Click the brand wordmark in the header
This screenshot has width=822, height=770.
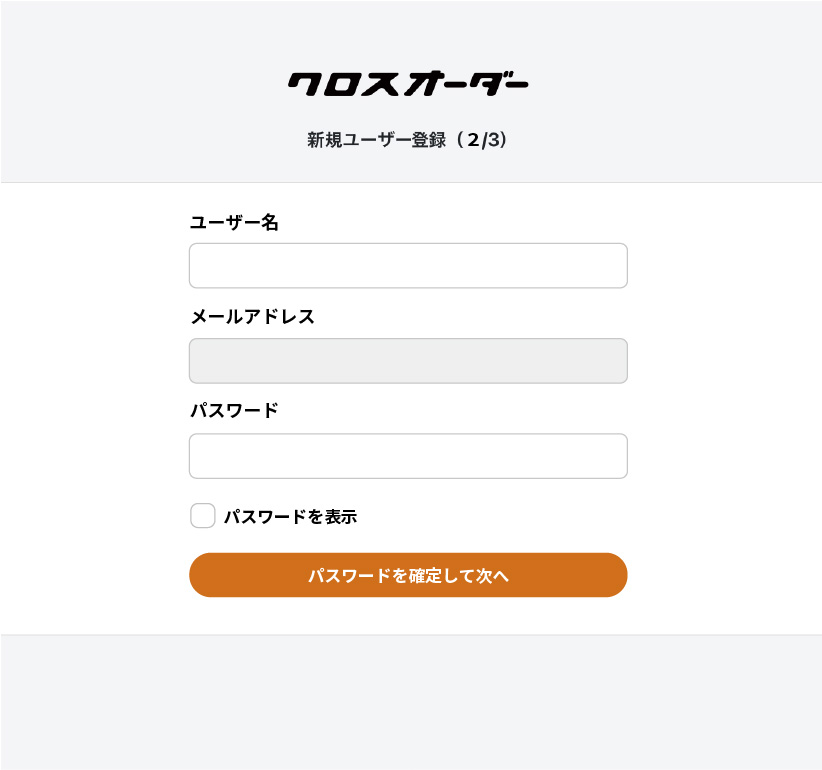coord(408,84)
